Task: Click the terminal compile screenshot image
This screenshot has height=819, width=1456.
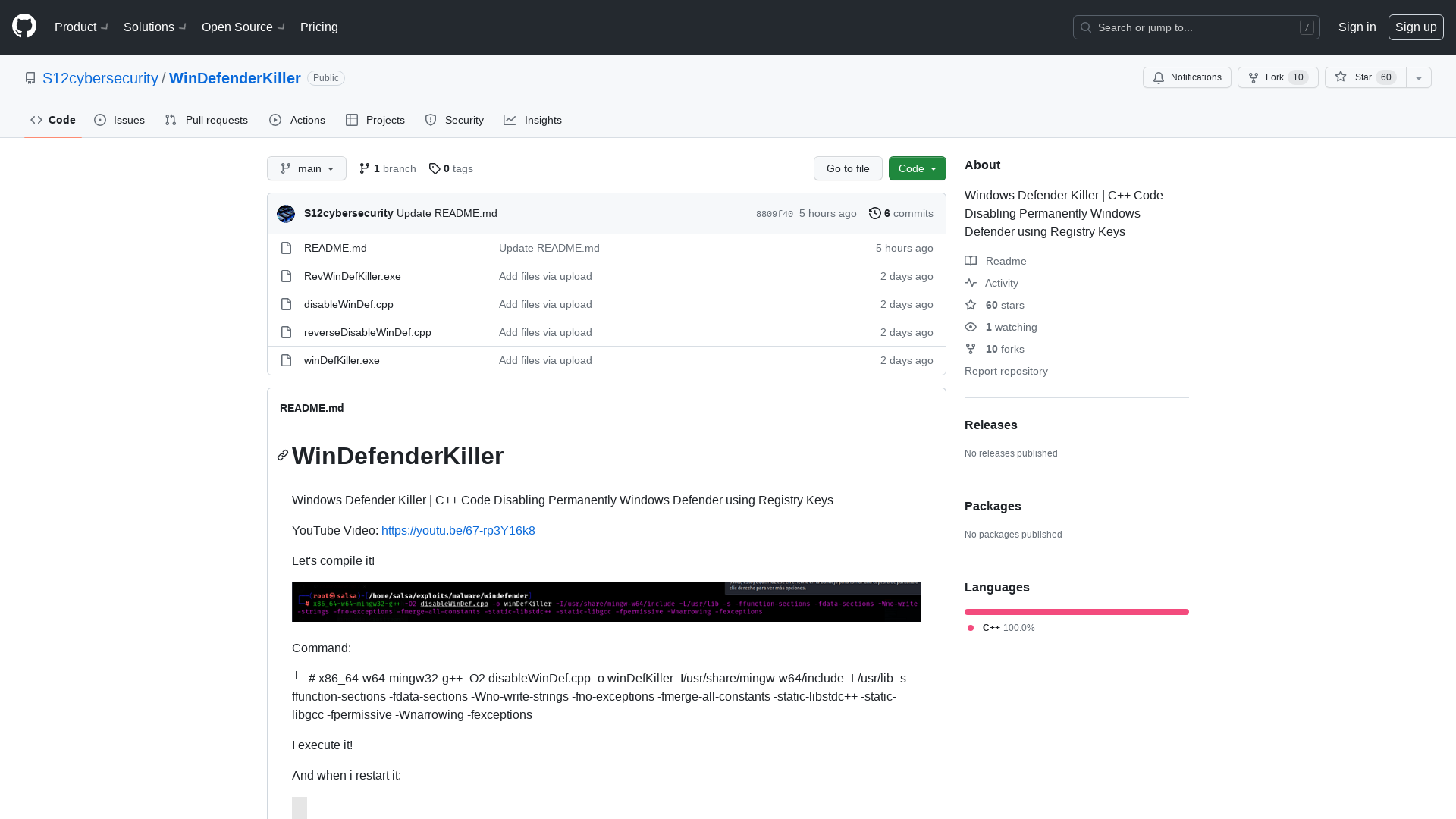Action: [607, 602]
